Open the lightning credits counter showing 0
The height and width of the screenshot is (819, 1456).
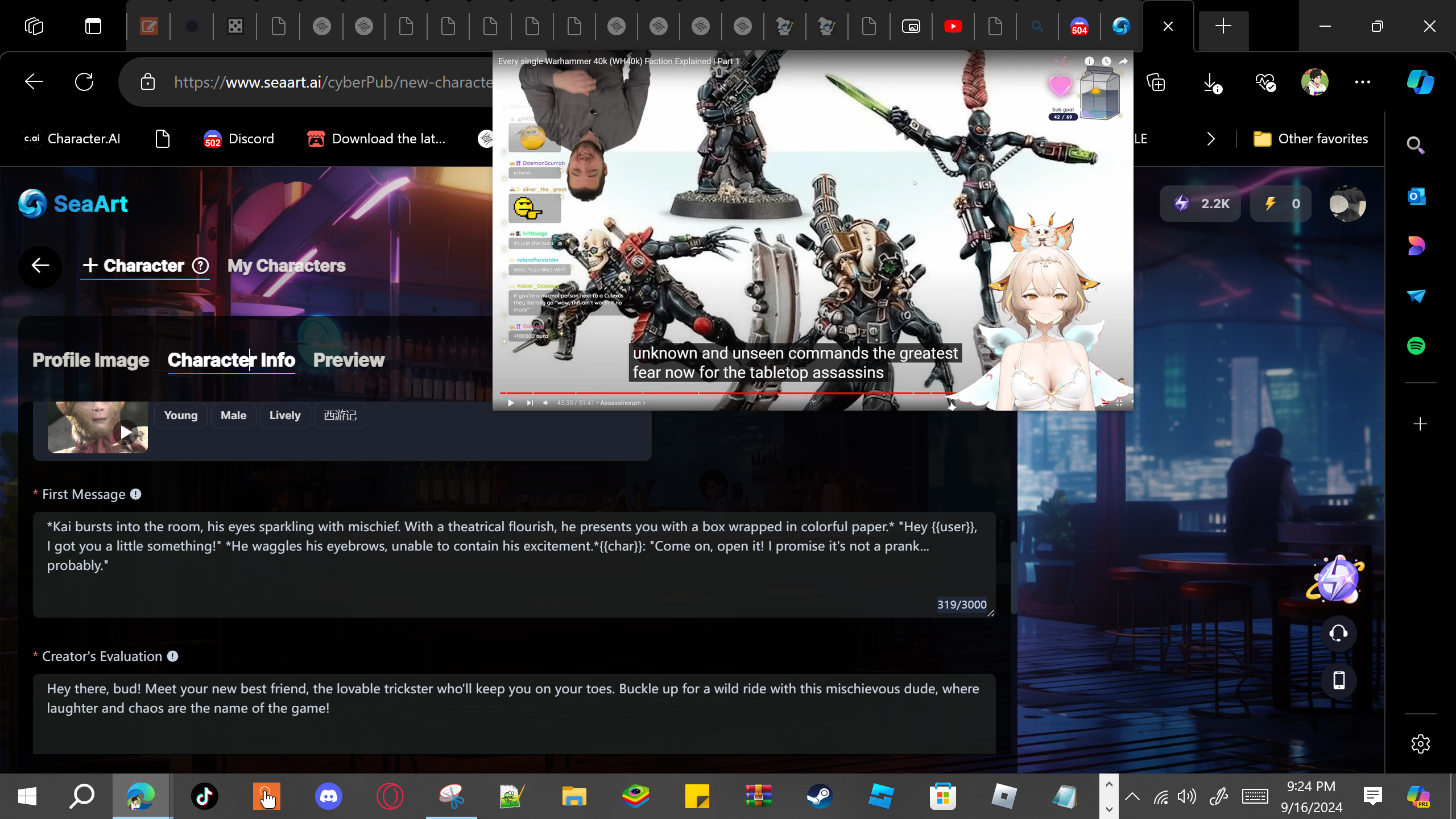coord(1281,204)
